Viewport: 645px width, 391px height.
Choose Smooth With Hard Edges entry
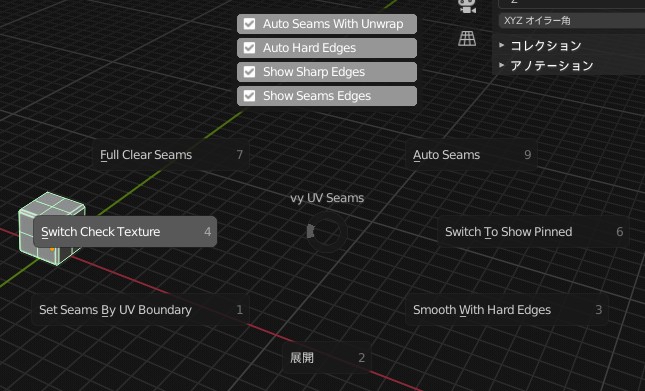click(507, 310)
